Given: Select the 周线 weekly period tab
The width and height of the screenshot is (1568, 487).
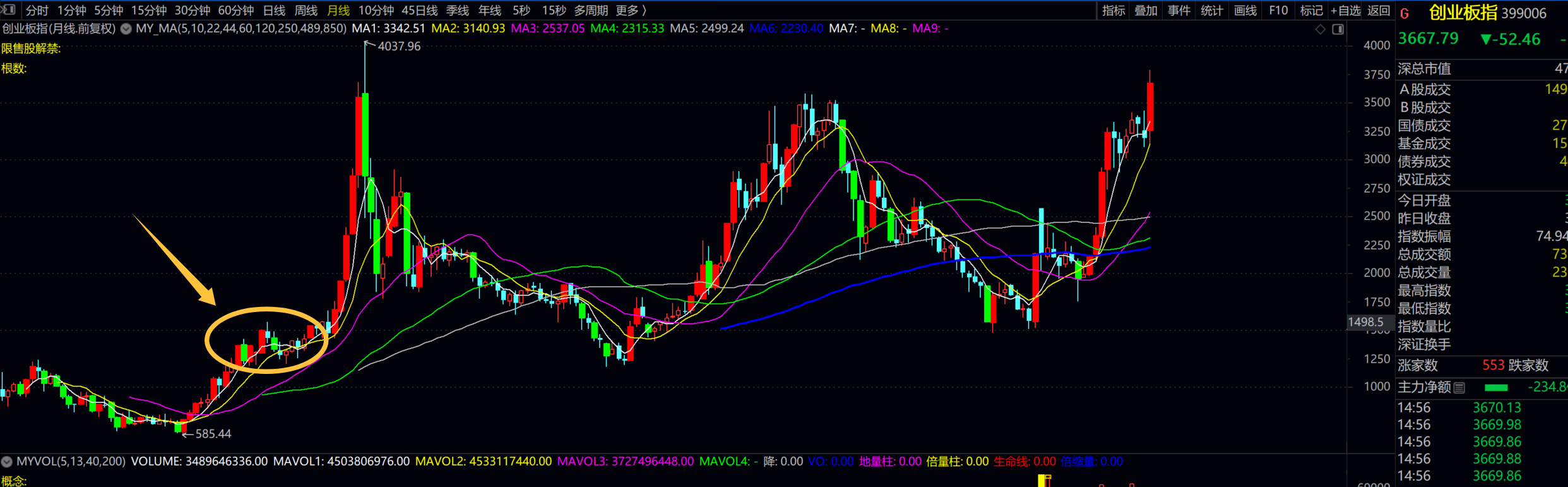Looking at the screenshot, I should (x=306, y=10).
